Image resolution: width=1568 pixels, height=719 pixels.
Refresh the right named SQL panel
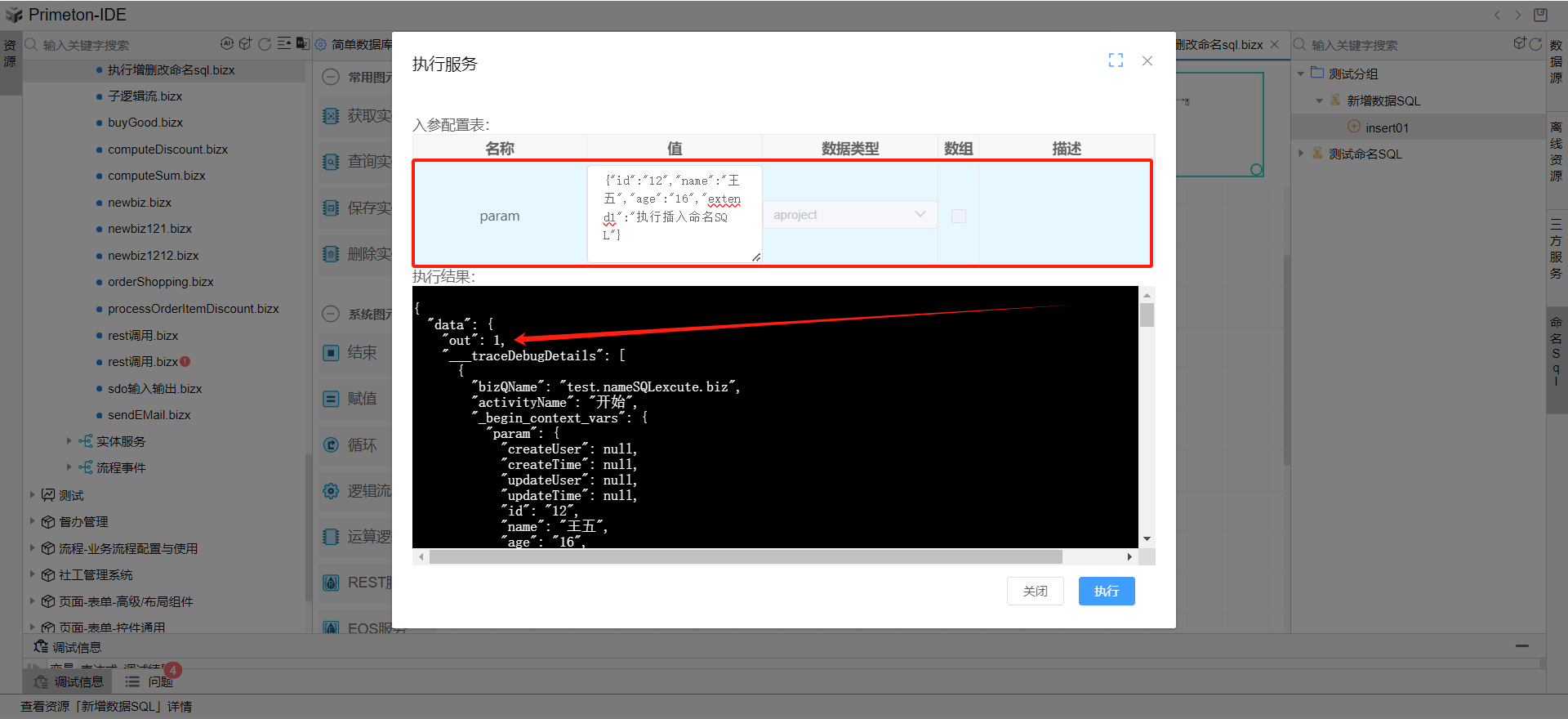pyautogui.click(x=1535, y=44)
